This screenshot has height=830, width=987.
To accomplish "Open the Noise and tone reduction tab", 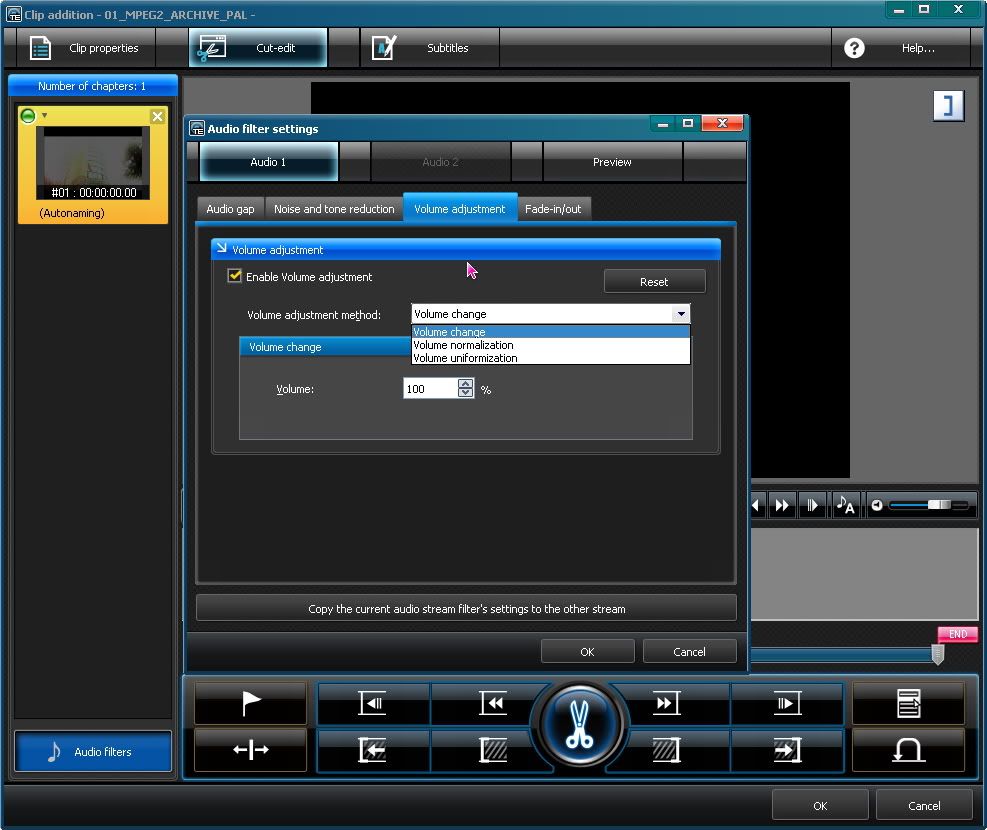I will pos(334,209).
